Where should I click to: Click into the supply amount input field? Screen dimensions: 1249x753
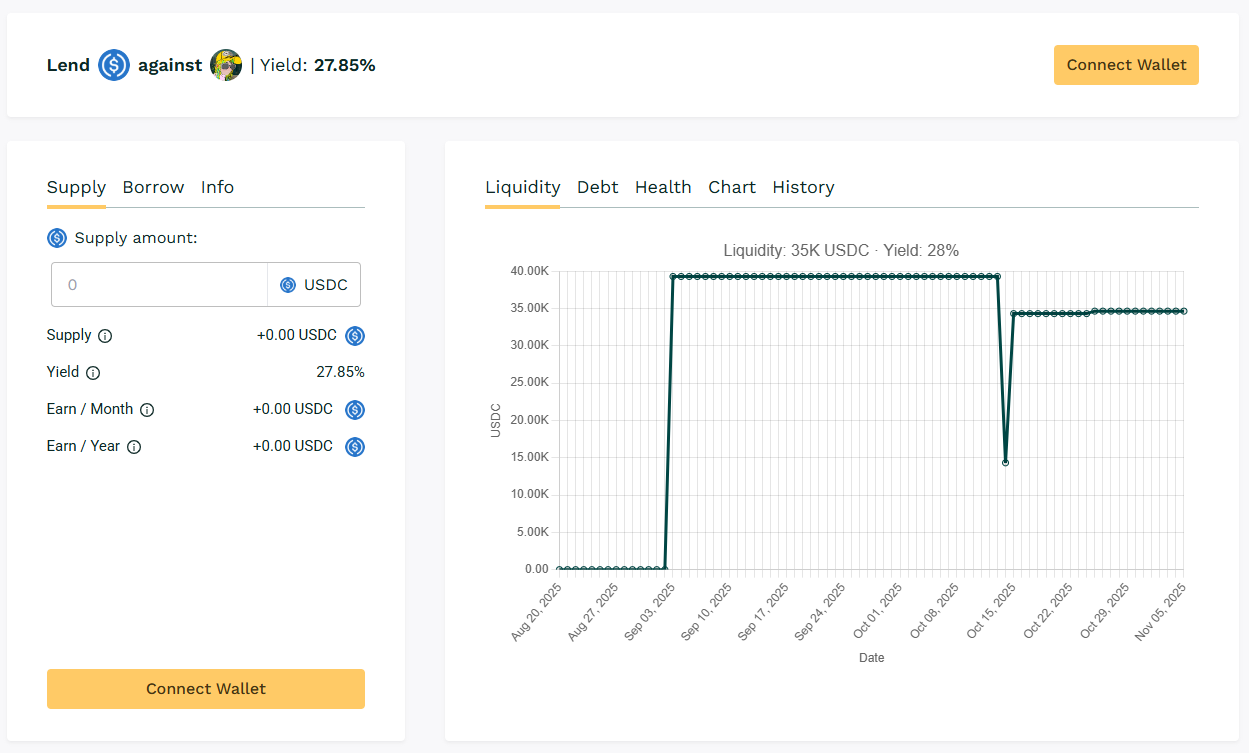click(x=160, y=285)
